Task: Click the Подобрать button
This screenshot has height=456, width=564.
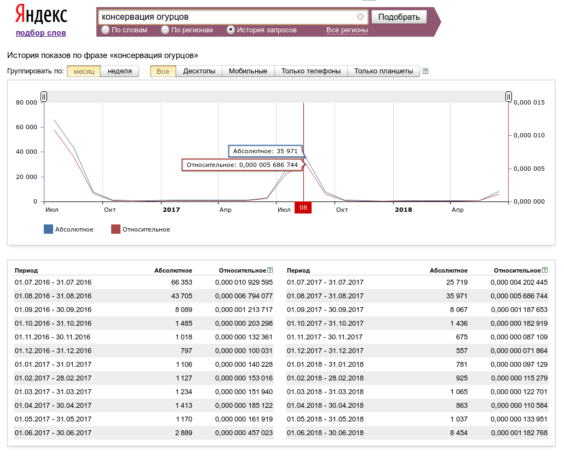Action: point(399,17)
